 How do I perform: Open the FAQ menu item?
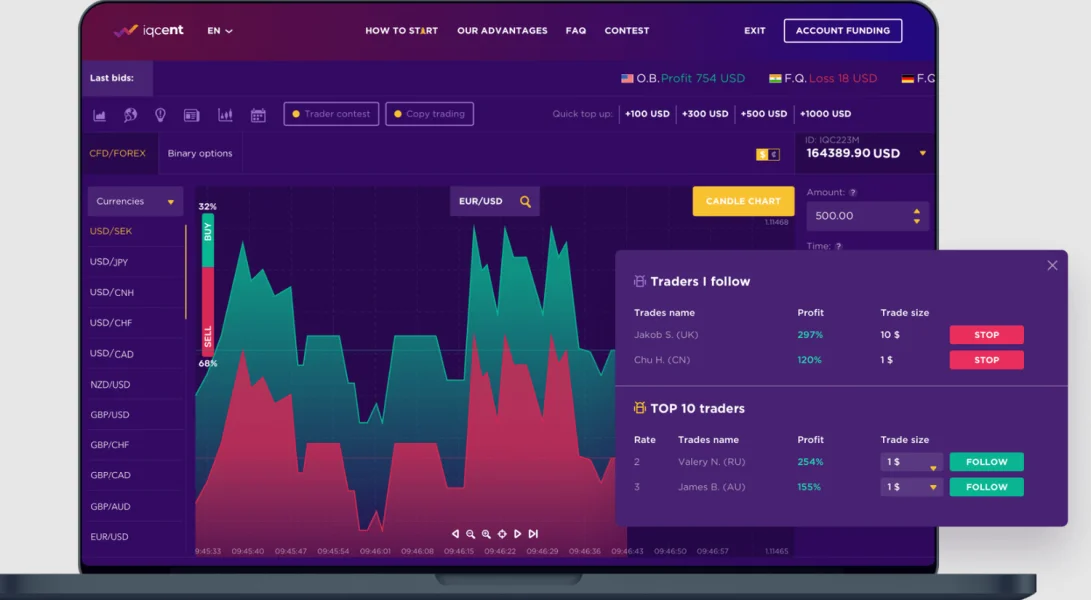(575, 31)
